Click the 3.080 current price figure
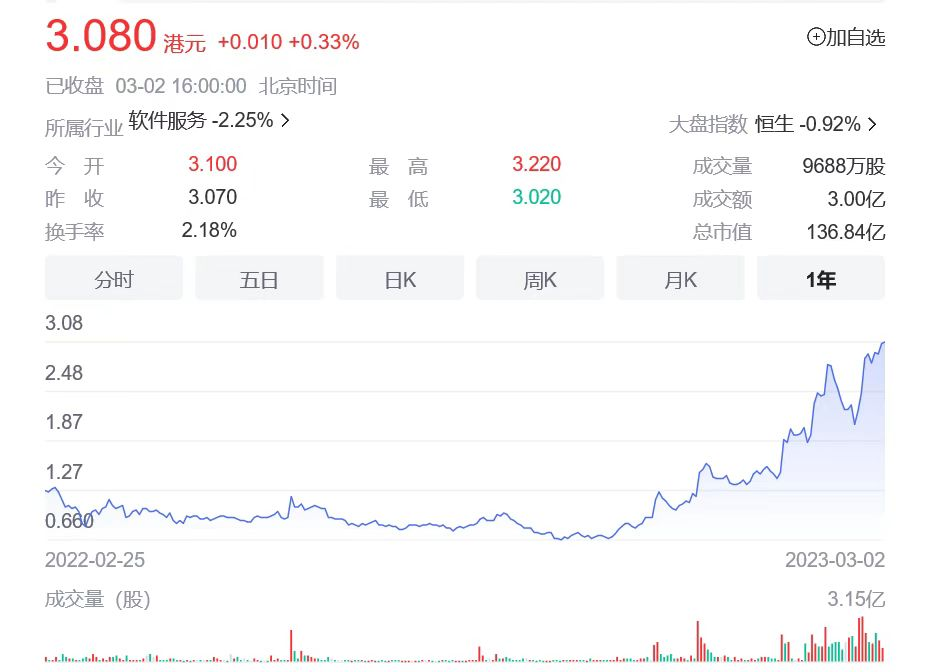Image resolution: width=939 pixels, height=672 pixels. (101, 35)
